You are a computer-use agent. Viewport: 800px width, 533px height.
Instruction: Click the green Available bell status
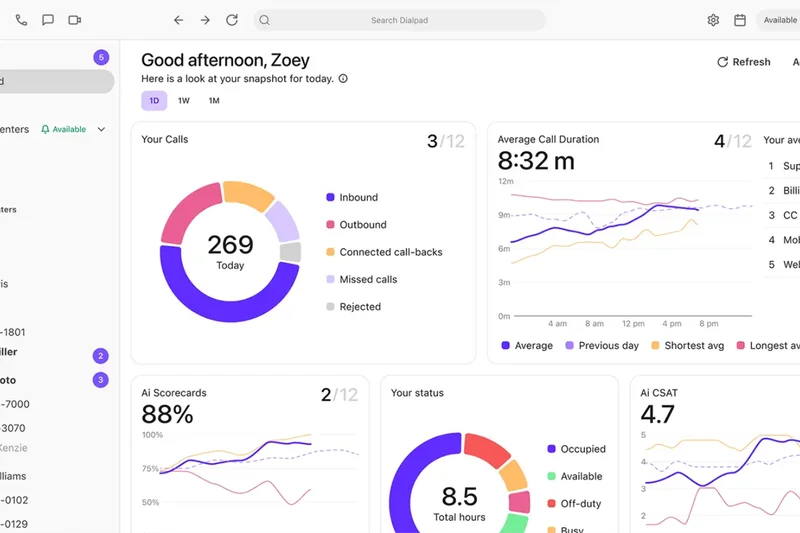pos(63,129)
